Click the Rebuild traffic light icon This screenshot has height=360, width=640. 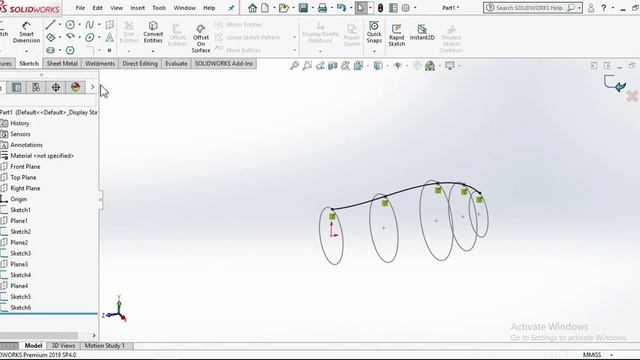[x=380, y=8]
